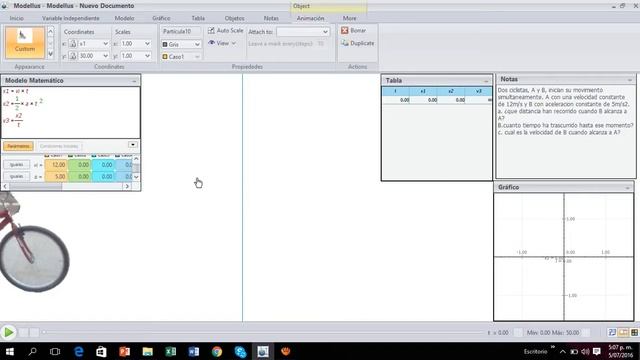Click the first layout icon at bottom right
640x360 pixels.
click(612, 332)
